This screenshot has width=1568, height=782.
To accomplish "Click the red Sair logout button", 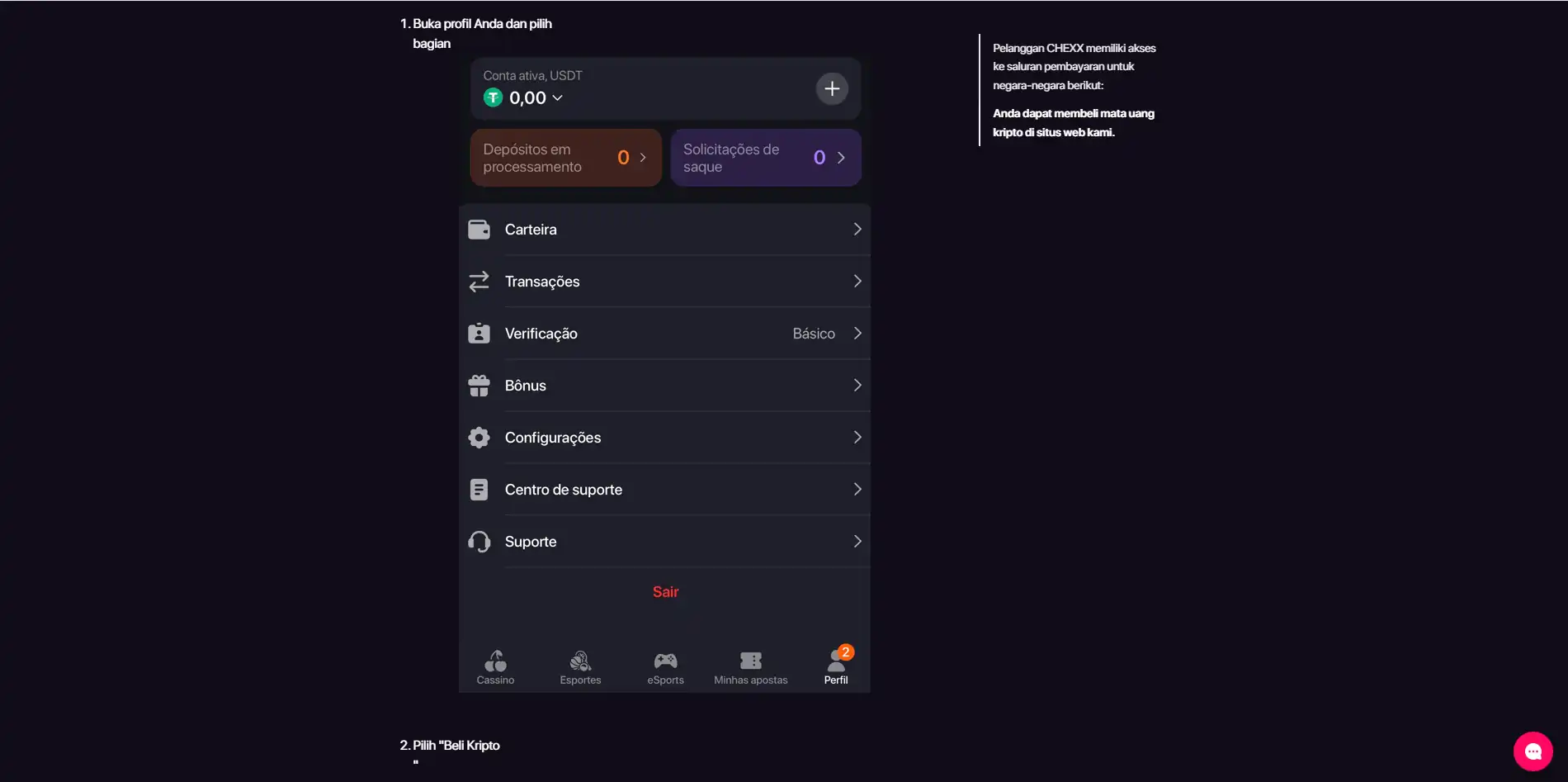I will (x=665, y=592).
